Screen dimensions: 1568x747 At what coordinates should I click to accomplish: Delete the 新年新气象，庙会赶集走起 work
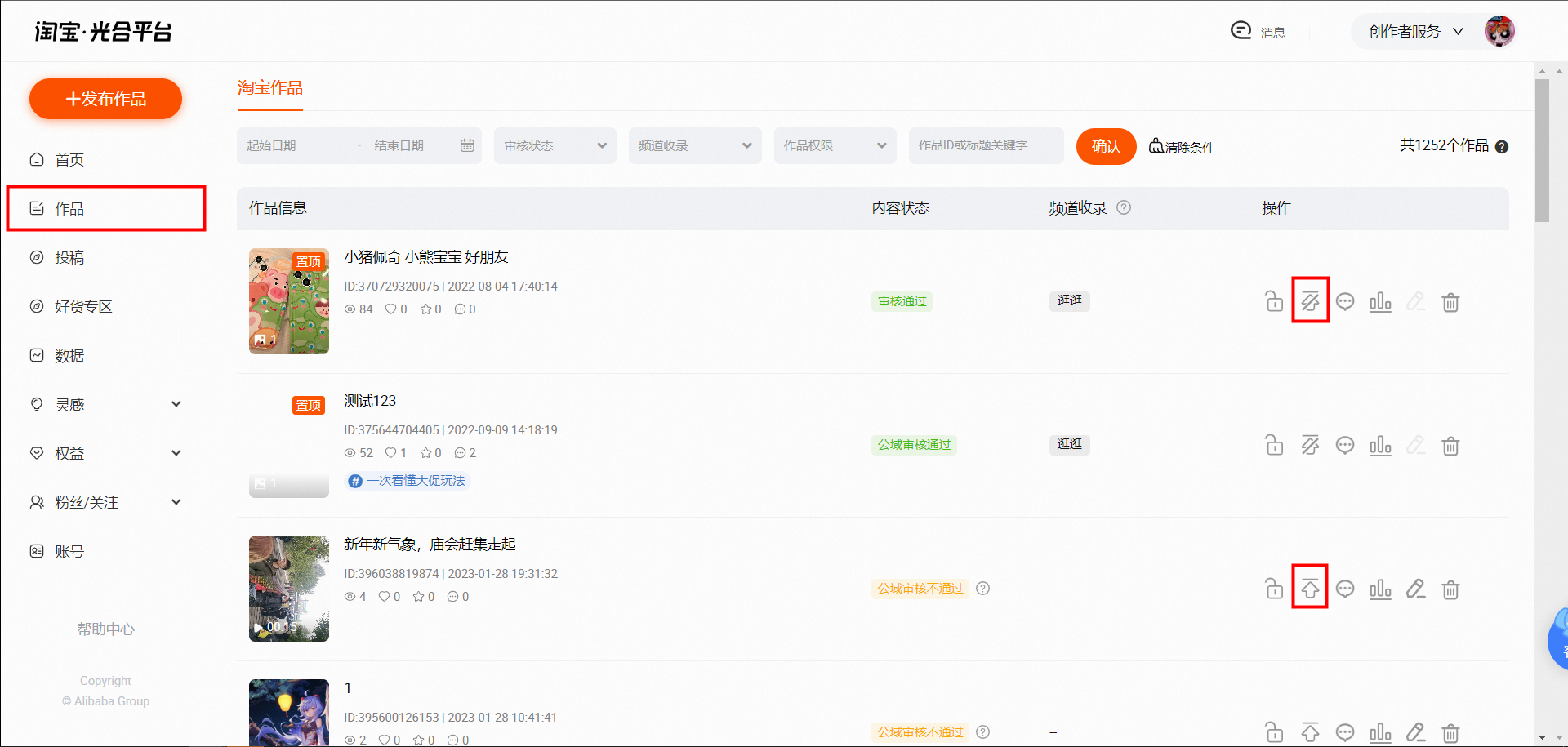(x=1450, y=589)
